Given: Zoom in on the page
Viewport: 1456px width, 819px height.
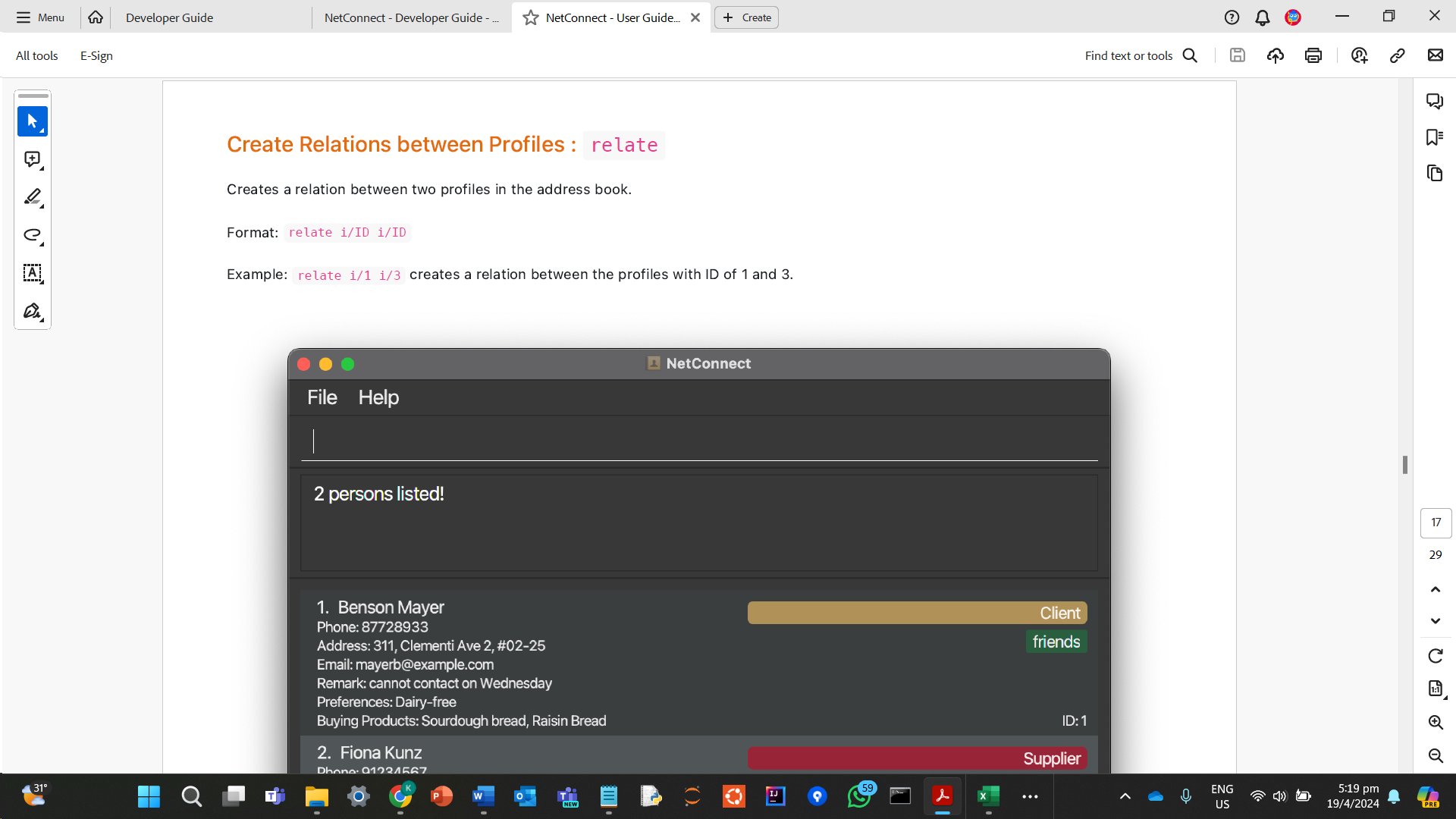Looking at the screenshot, I should [x=1435, y=722].
